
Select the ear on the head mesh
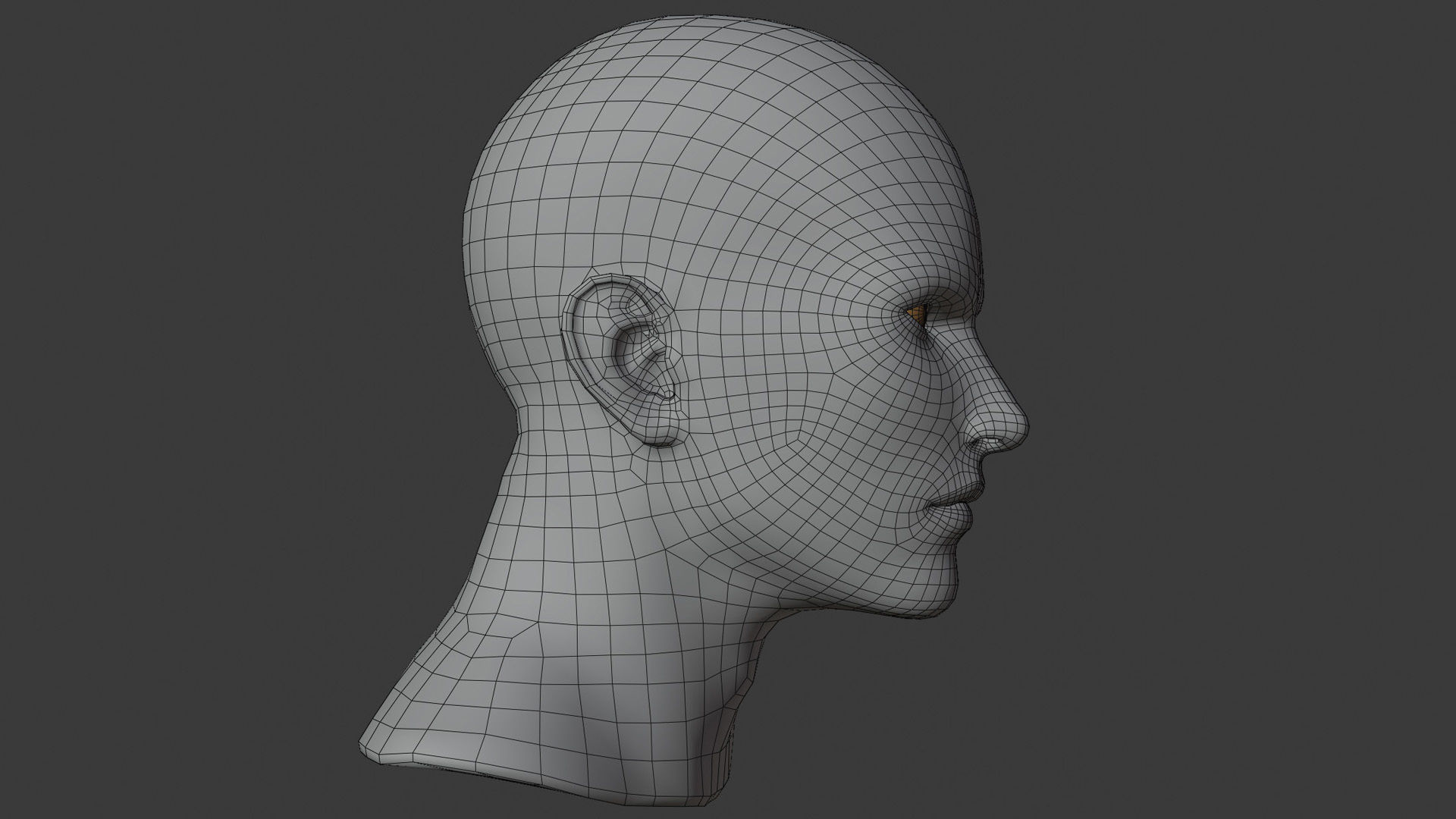(623, 360)
